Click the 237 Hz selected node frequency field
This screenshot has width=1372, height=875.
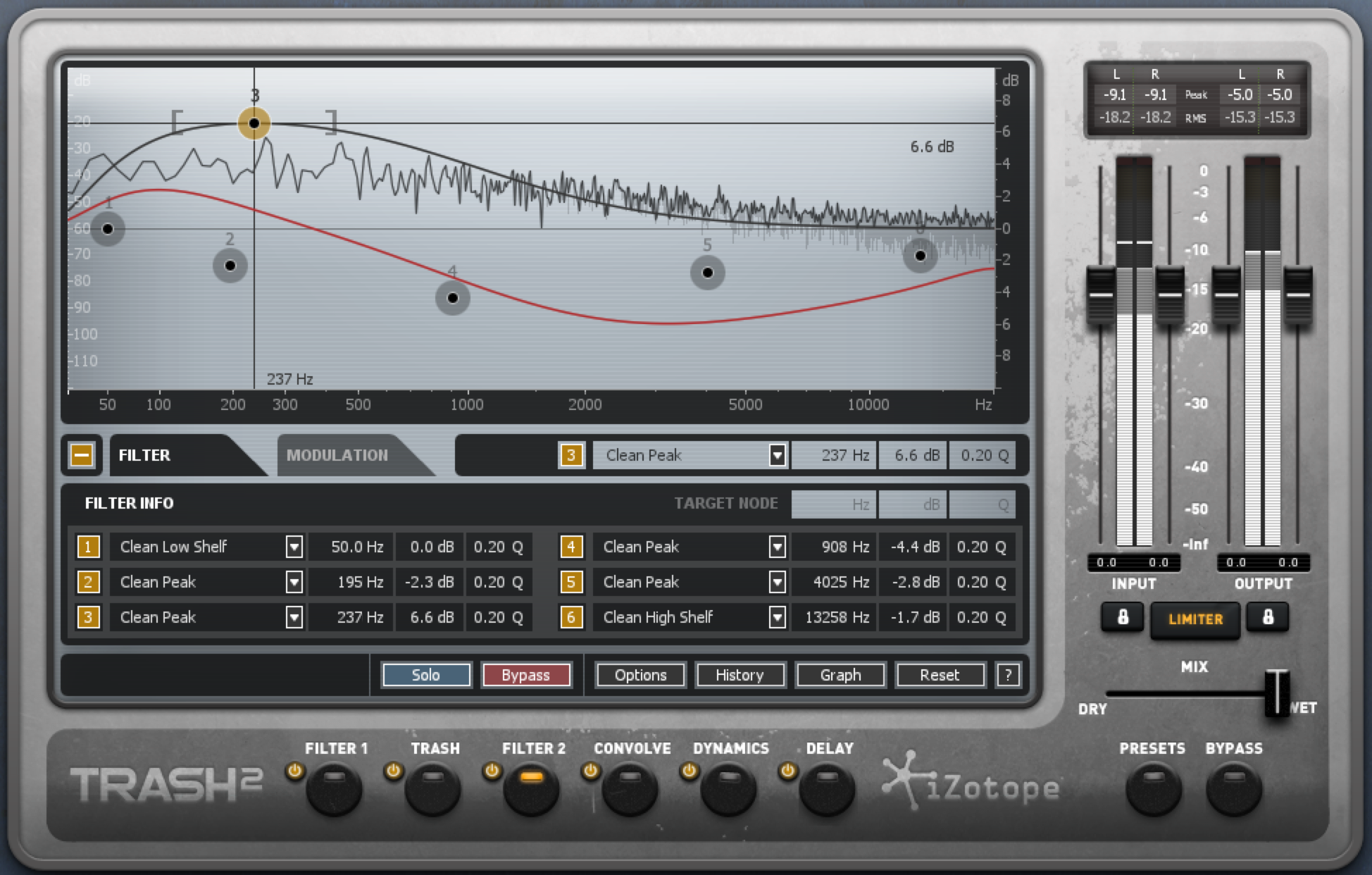click(x=834, y=456)
